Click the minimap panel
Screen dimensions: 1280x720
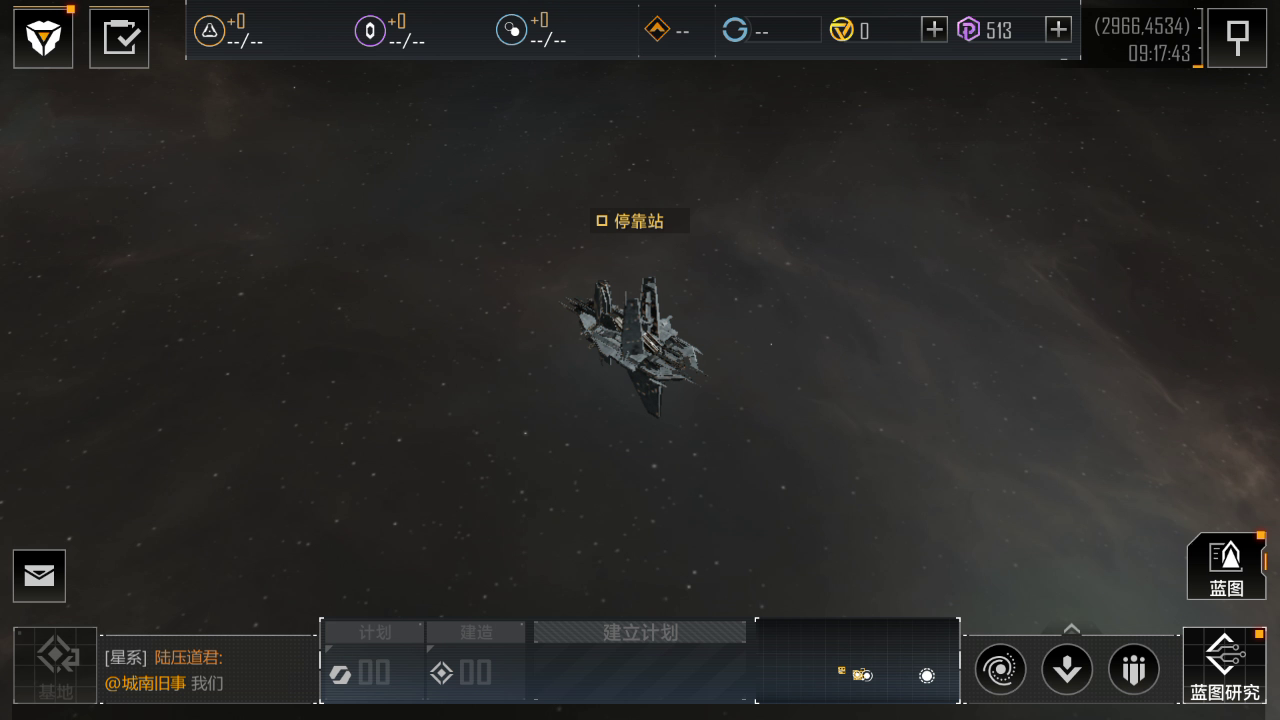(x=858, y=660)
